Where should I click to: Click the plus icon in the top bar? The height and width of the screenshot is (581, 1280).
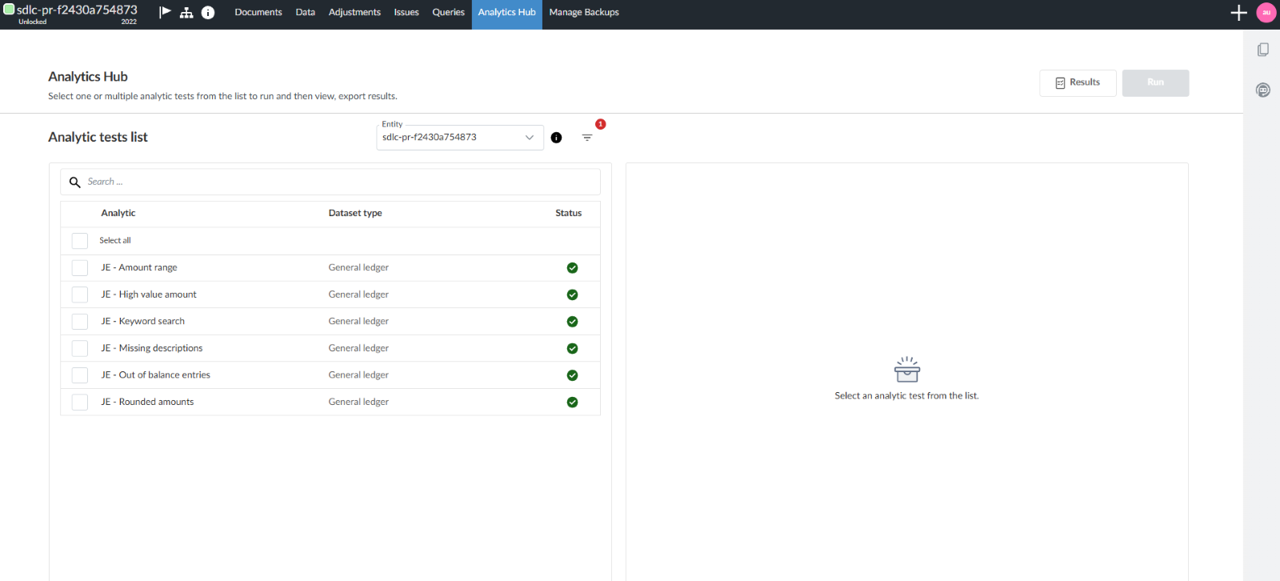pos(1238,13)
